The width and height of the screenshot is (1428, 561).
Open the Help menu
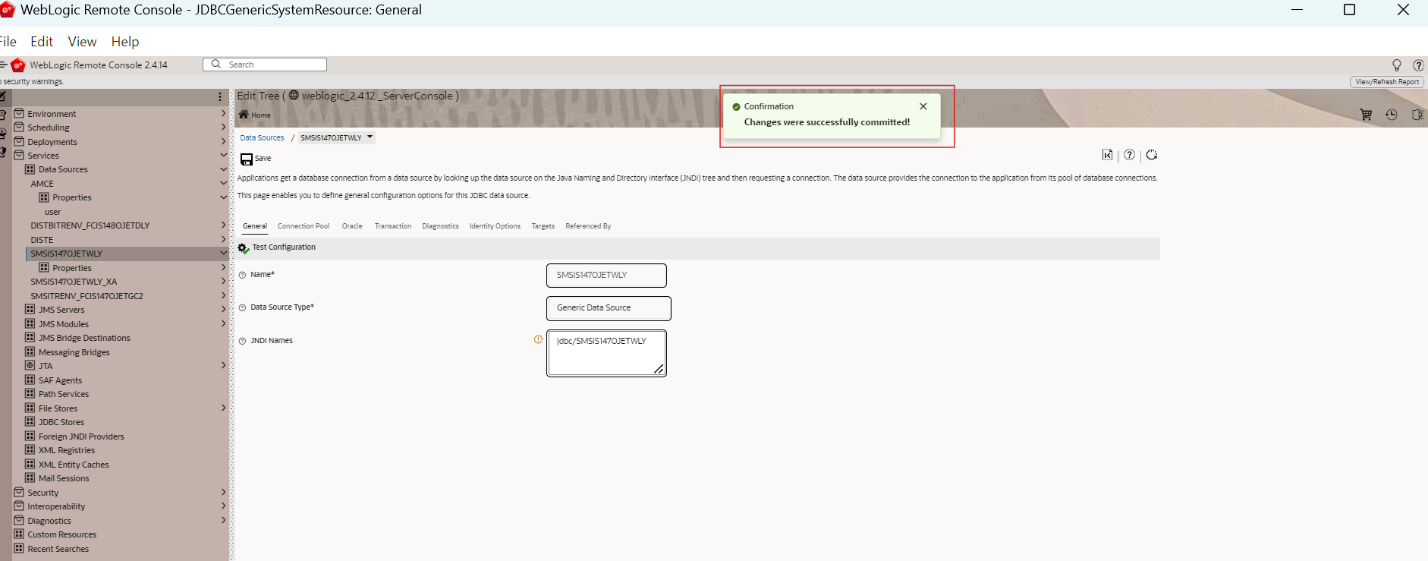click(x=125, y=42)
